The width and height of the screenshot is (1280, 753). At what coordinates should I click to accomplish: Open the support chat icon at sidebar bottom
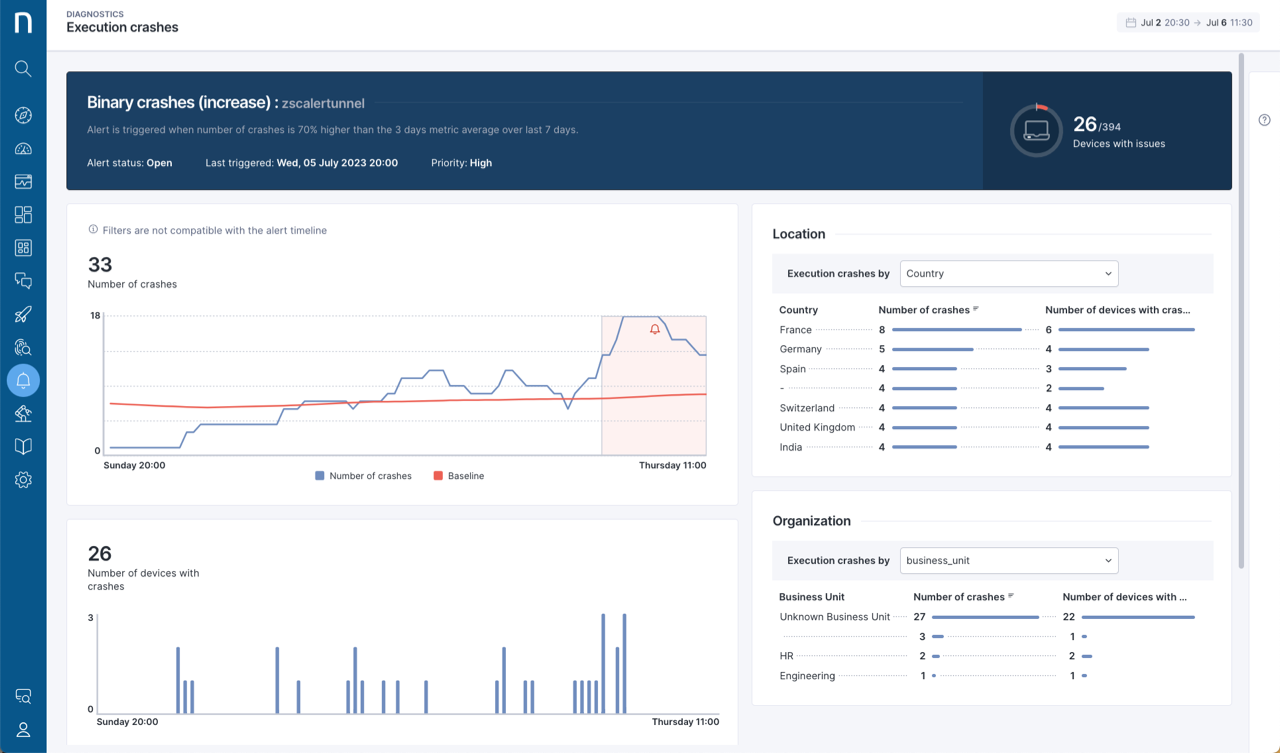(23, 695)
